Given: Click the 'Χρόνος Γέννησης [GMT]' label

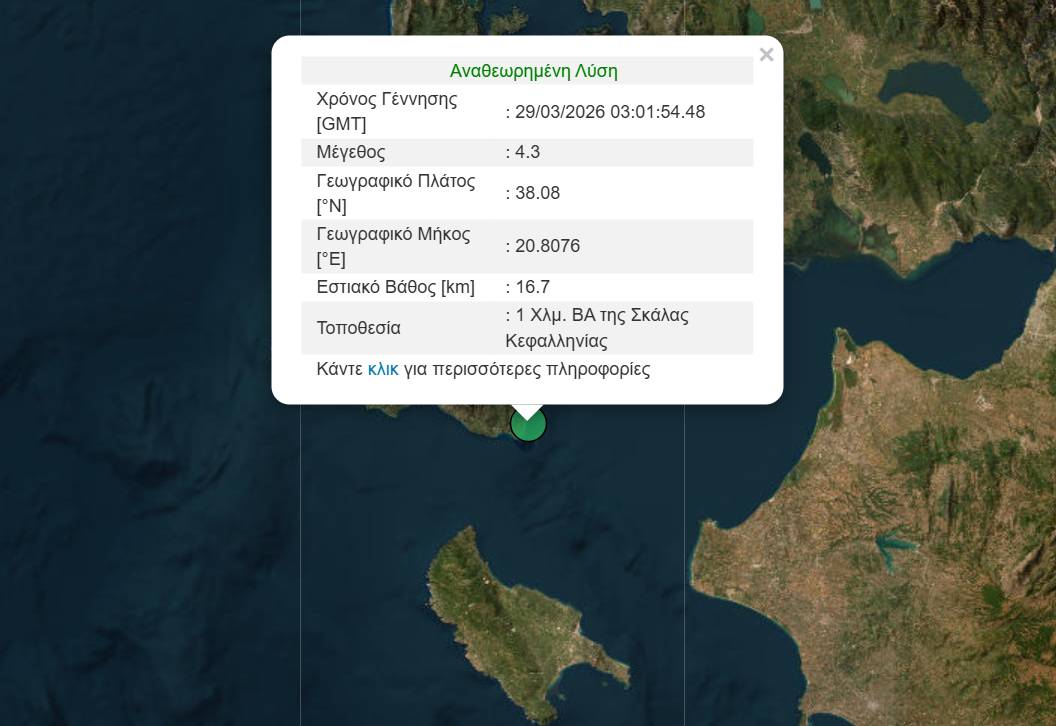Looking at the screenshot, I should [x=387, y=112].
